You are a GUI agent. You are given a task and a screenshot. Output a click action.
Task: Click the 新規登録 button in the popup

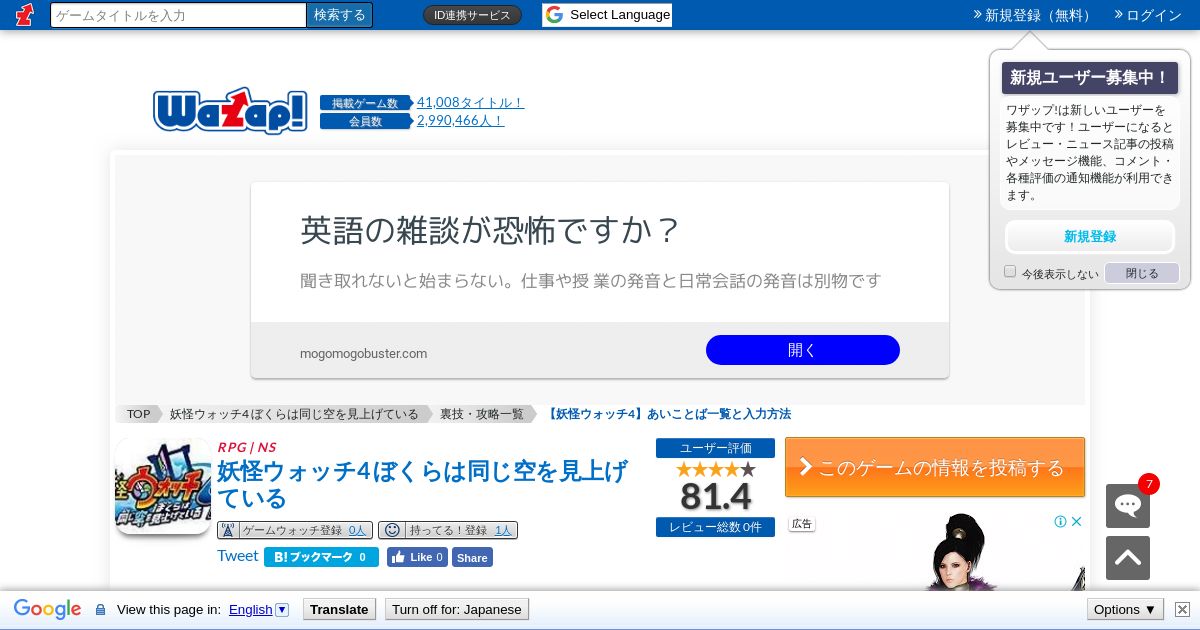(x=1090, y=237)
